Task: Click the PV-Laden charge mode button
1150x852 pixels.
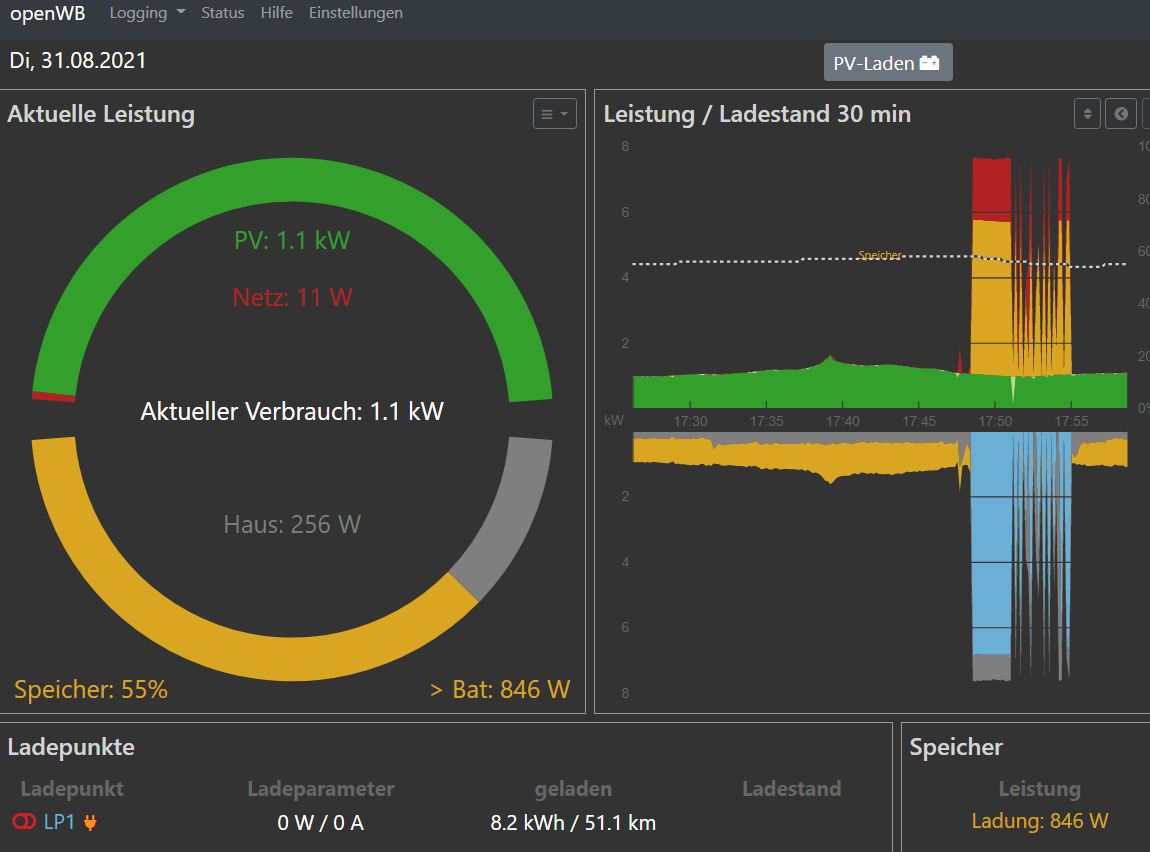Action: pos(887,63)
